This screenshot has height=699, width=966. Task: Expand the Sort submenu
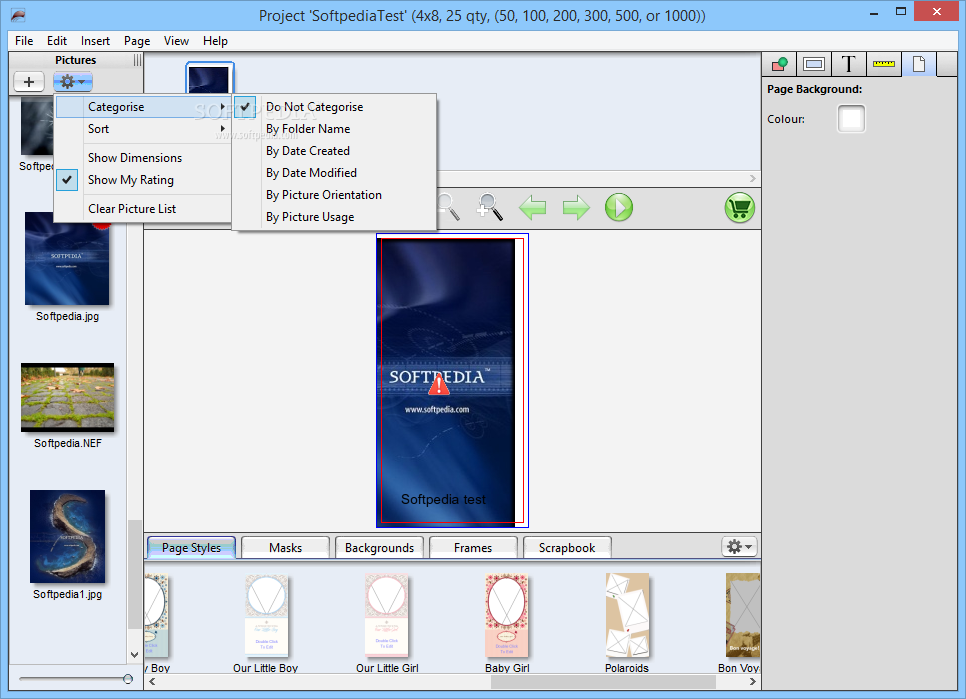click(x=143, y=129)
